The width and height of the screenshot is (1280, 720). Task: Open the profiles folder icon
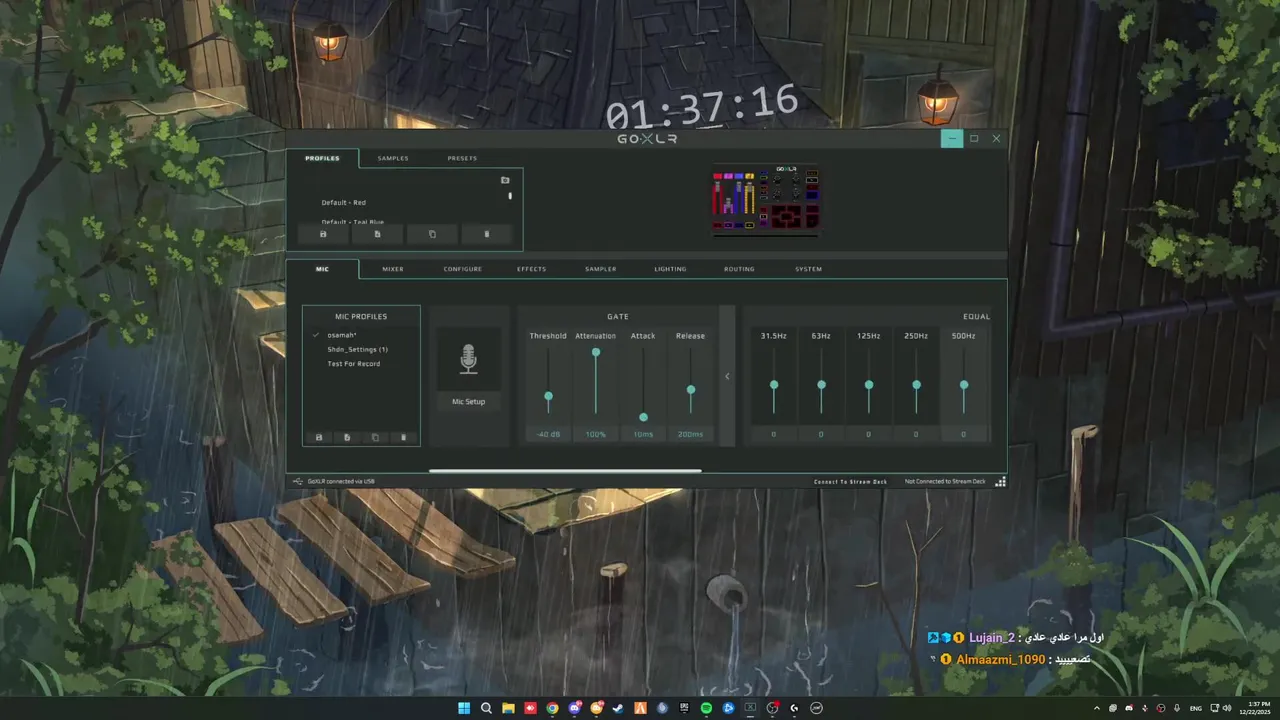505,180
